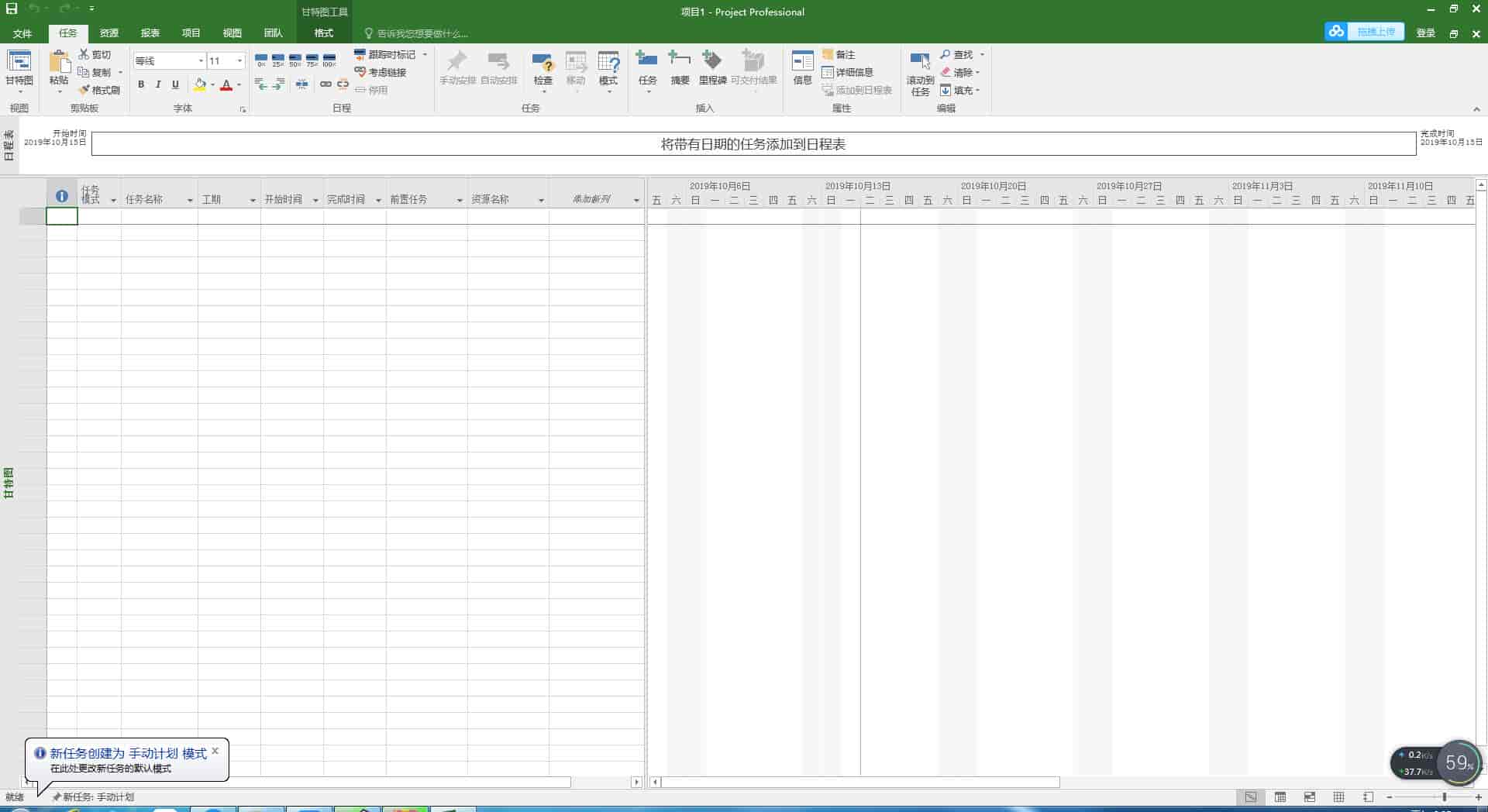
Task: Expand the Find dropdown arrow
Action: click(982, 55)
